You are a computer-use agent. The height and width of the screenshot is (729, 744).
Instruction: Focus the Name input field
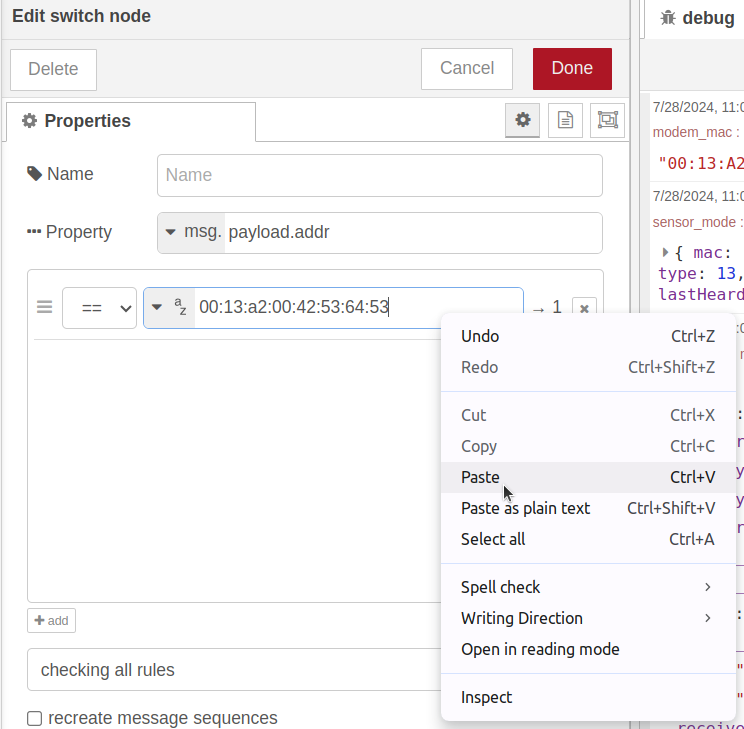[x=380, y=175]
